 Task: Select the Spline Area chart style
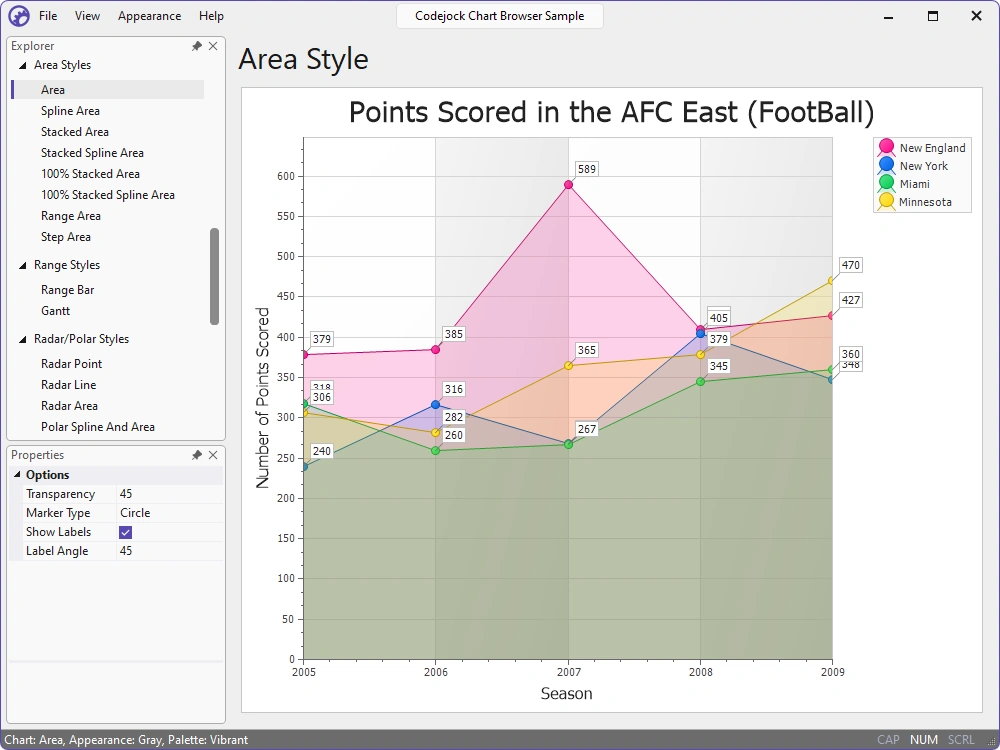pyautogui.click(x=70, y=111)
